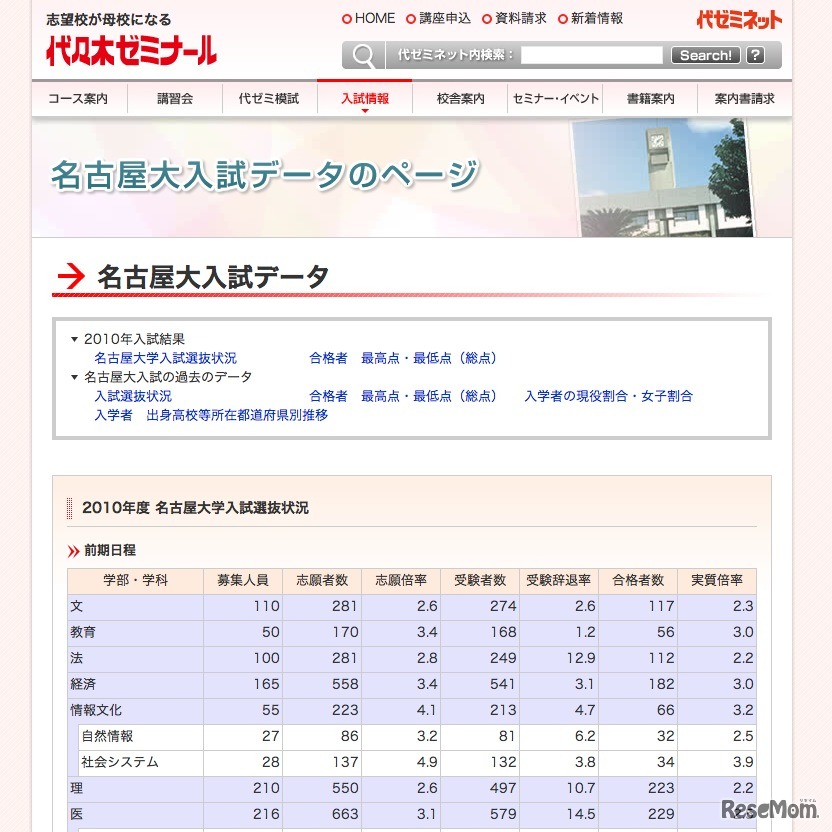
Task: Click the 志願倍率 column header
Action: click(401, 580)
